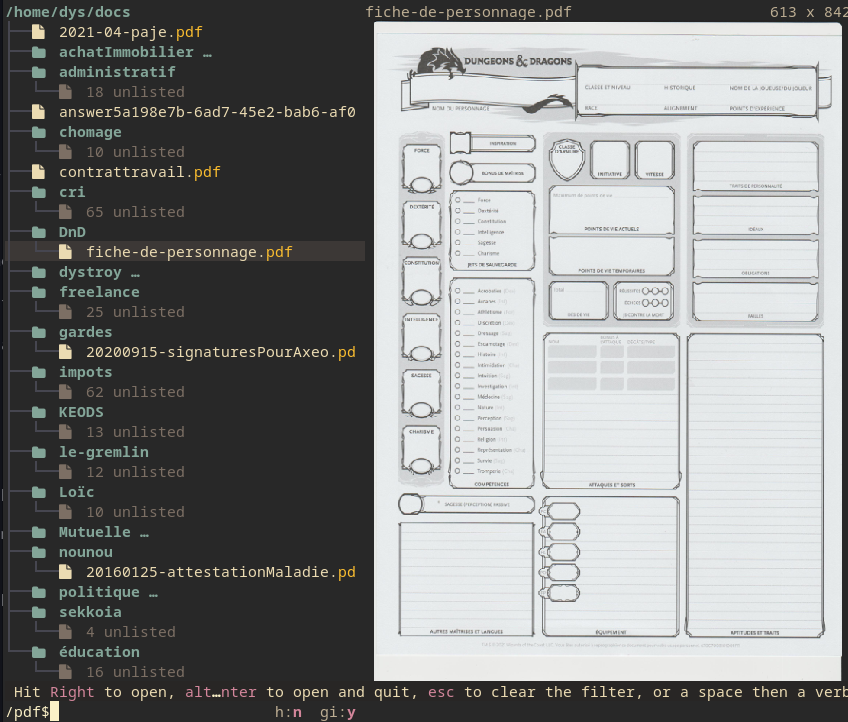The image size is (848, 722).
Task: Click the PDF preview page thumbnail
Action: (x=607, y=352)
